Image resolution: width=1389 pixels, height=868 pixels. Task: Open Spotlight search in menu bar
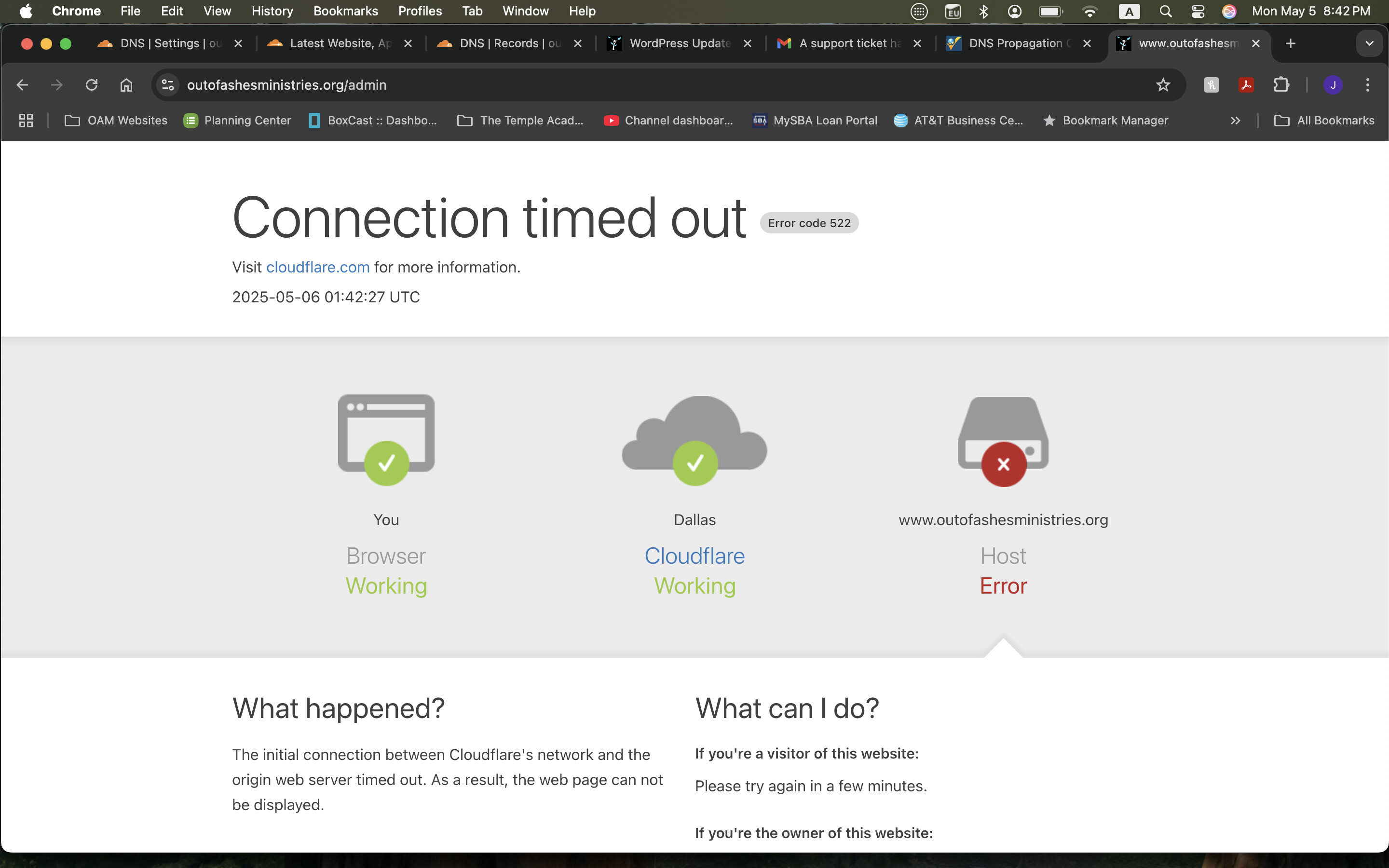1165,12
